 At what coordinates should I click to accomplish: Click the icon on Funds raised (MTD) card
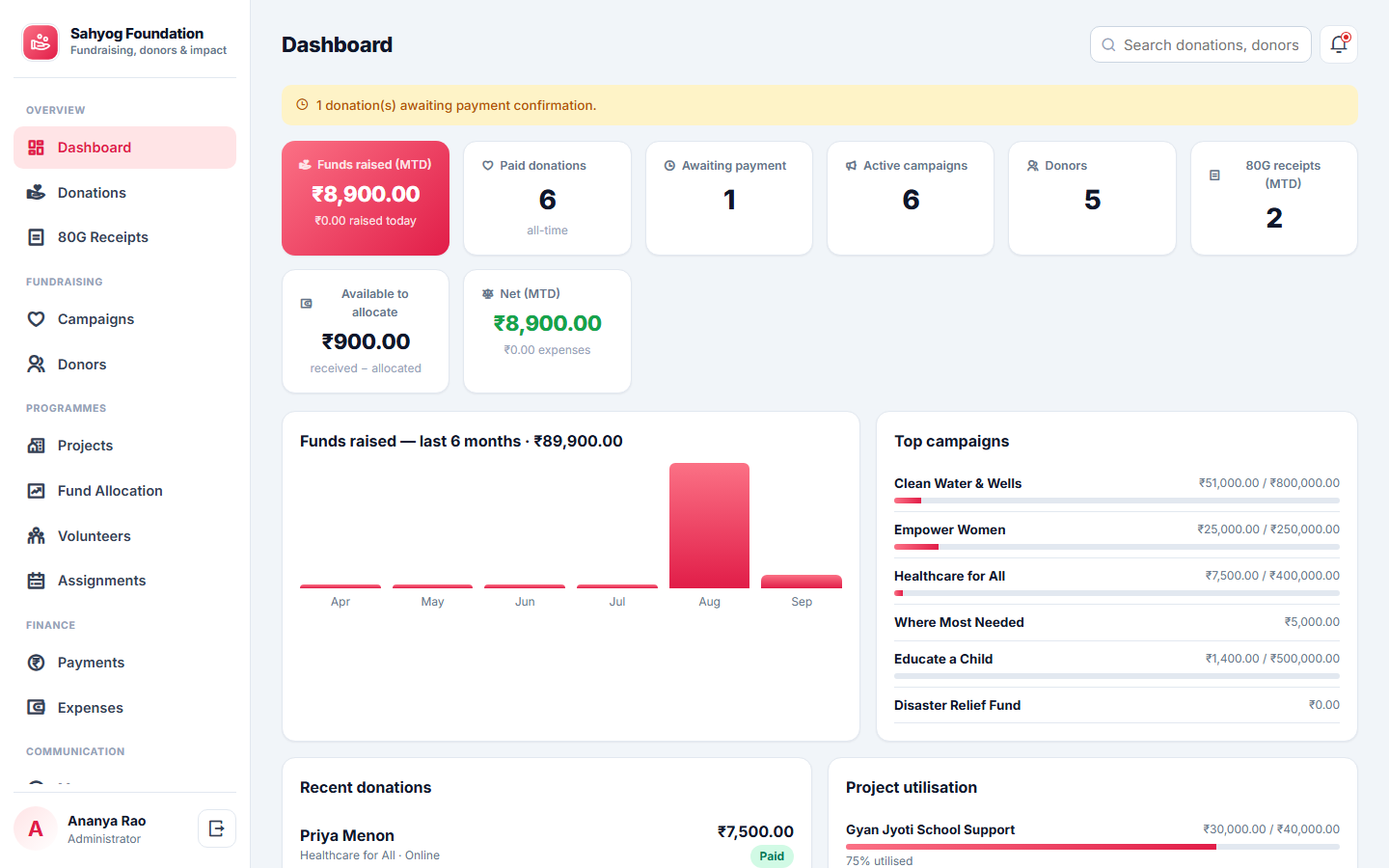[305, 165]
